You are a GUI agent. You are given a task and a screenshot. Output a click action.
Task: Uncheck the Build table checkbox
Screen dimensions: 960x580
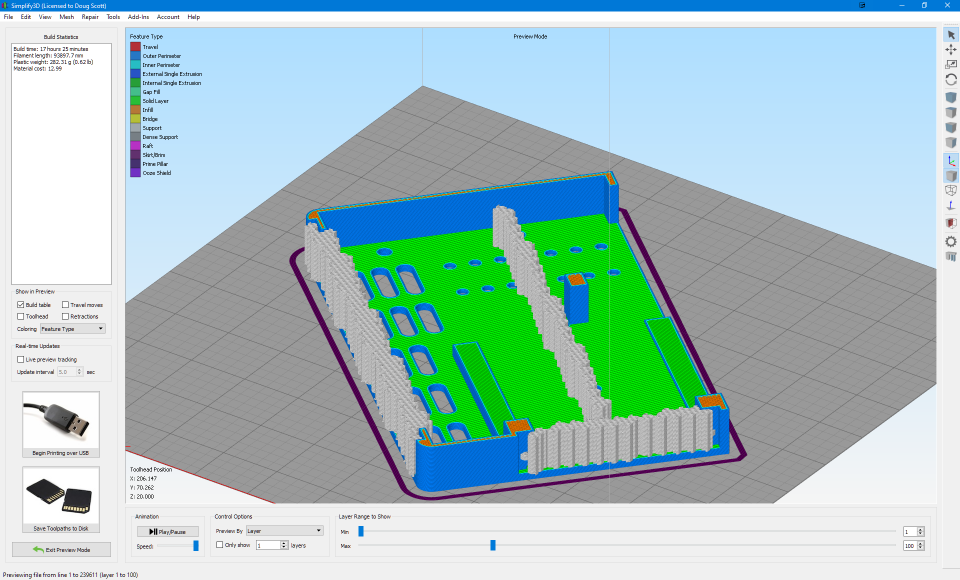pos(20,304)
